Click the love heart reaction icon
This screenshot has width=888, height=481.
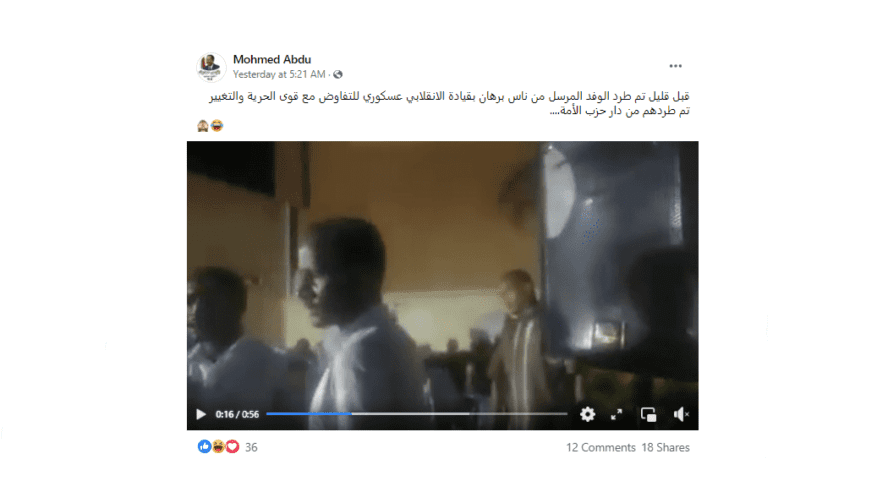click(232, 446)
